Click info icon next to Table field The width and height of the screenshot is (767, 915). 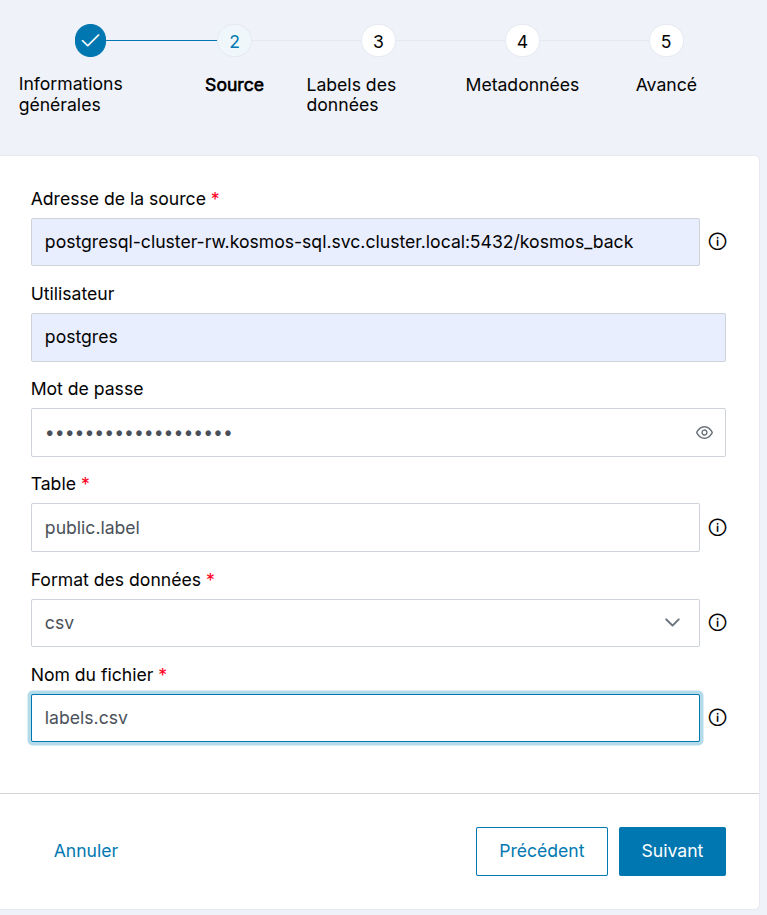(x=717, y=527)
